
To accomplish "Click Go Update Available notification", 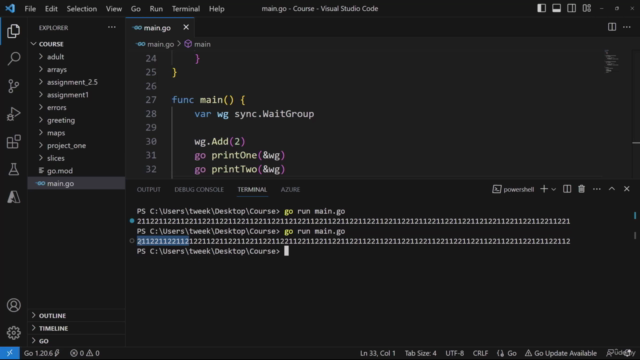I will point(561,353).
